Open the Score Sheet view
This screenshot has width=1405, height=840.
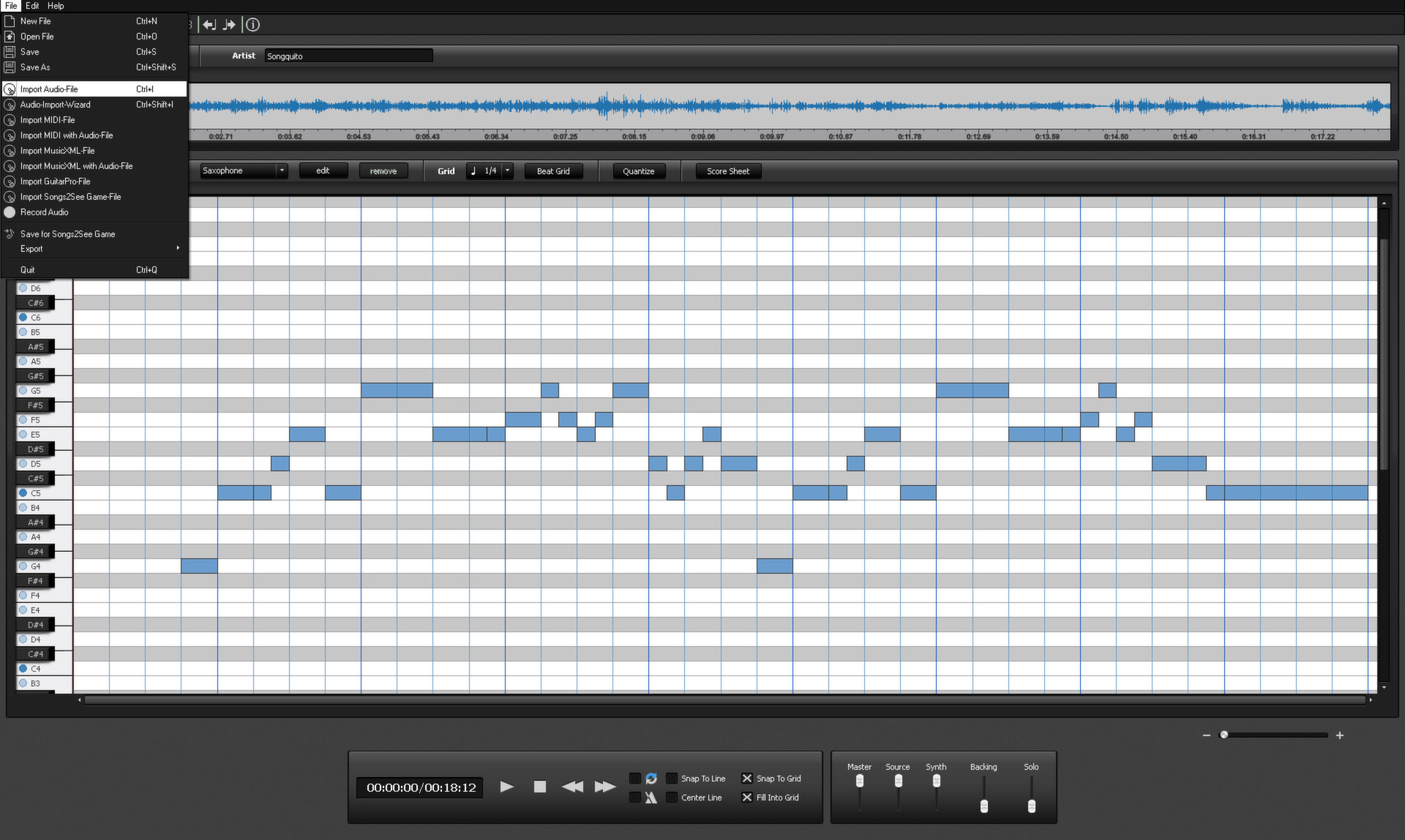[x=728, y=170]
